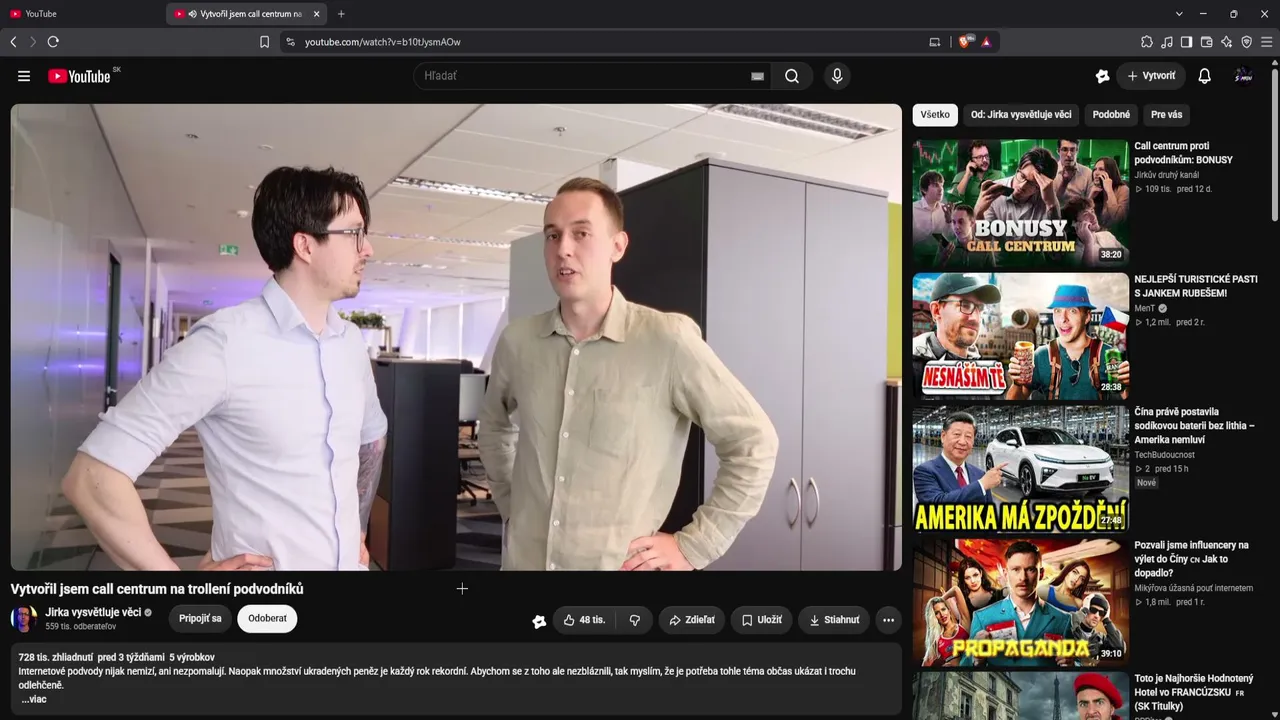1280x720 pixels.
Task: Click the page vertical scrollbar
Action: tap(1274, 145)
